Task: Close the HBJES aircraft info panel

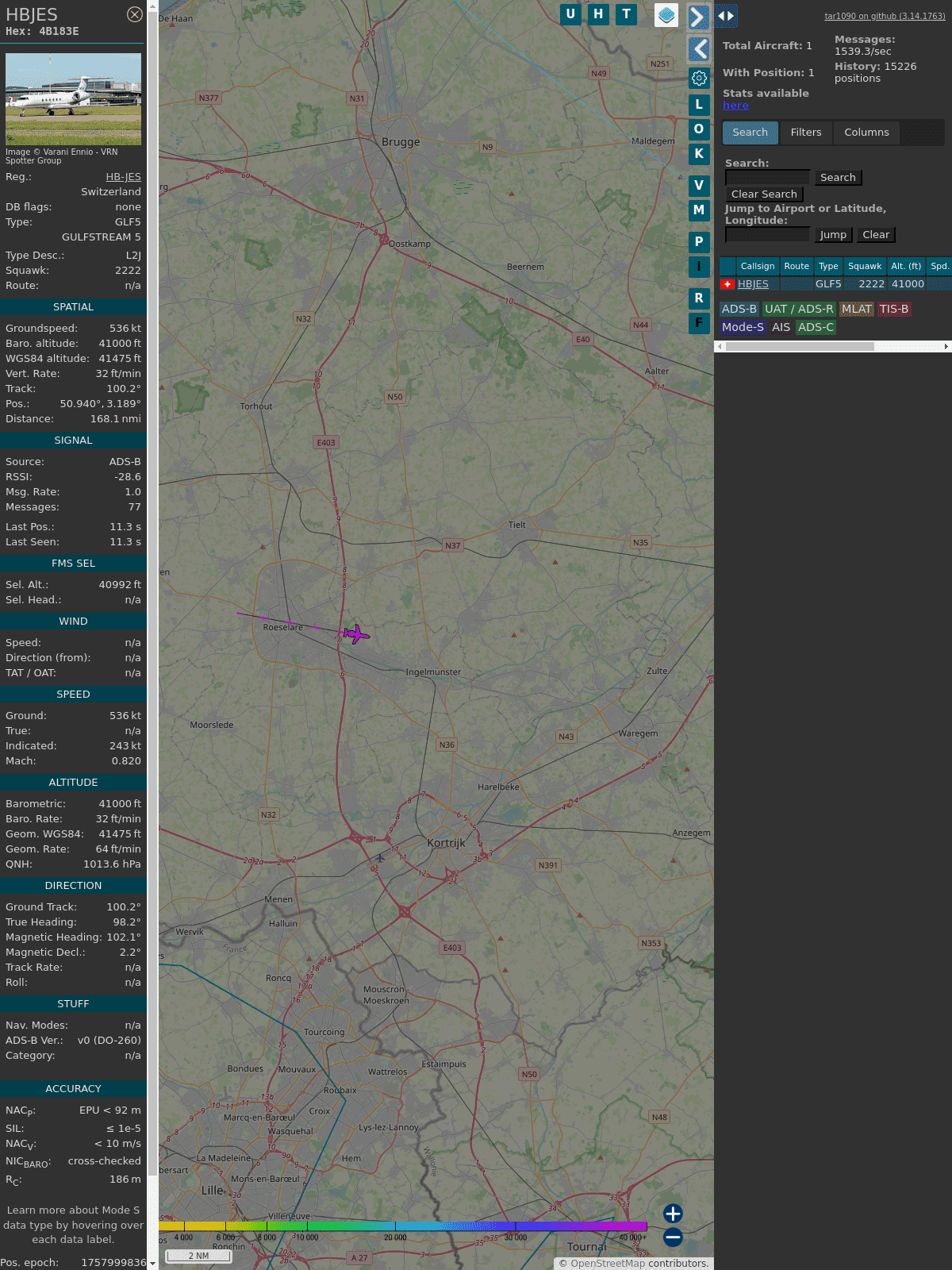Action: (x=134, y=14)
